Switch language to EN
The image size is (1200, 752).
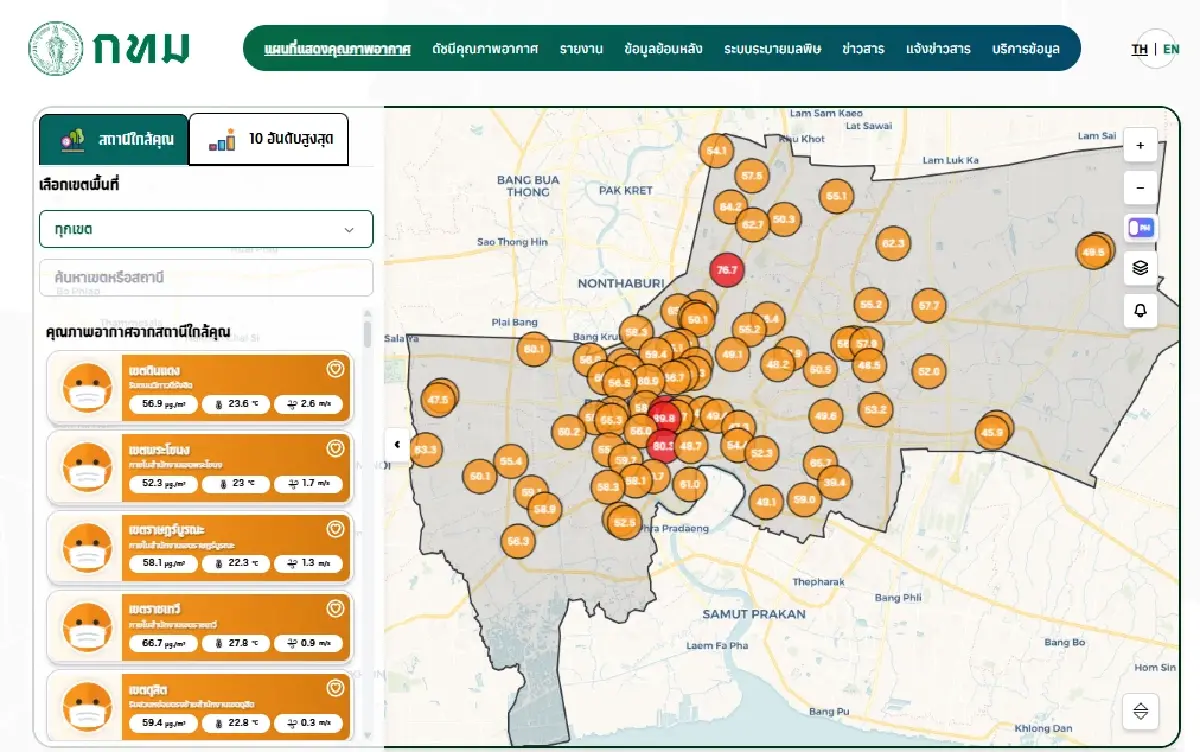click(x=1171, y=49)
